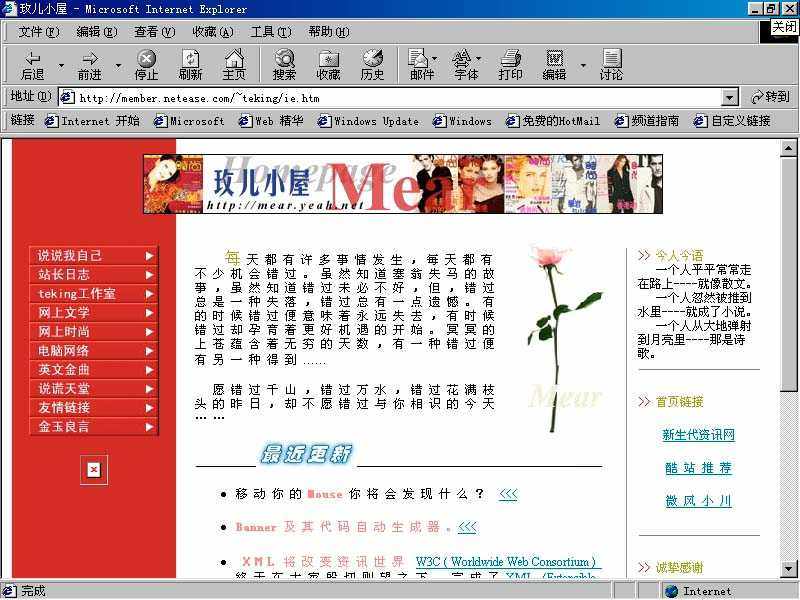The width and height of the screenshot is (800, 600).
Task: Open the address bar history dropdown
Action: point(730,96)
